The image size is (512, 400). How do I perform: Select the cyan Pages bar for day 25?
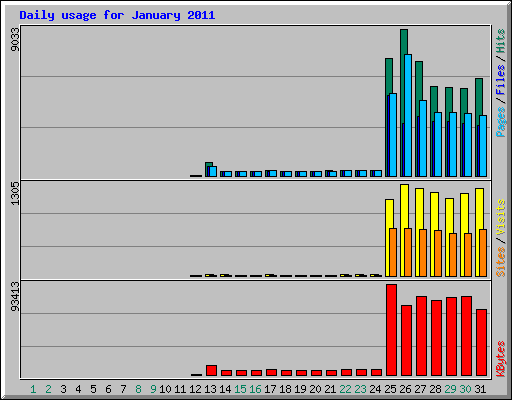[x=393, y=135]
